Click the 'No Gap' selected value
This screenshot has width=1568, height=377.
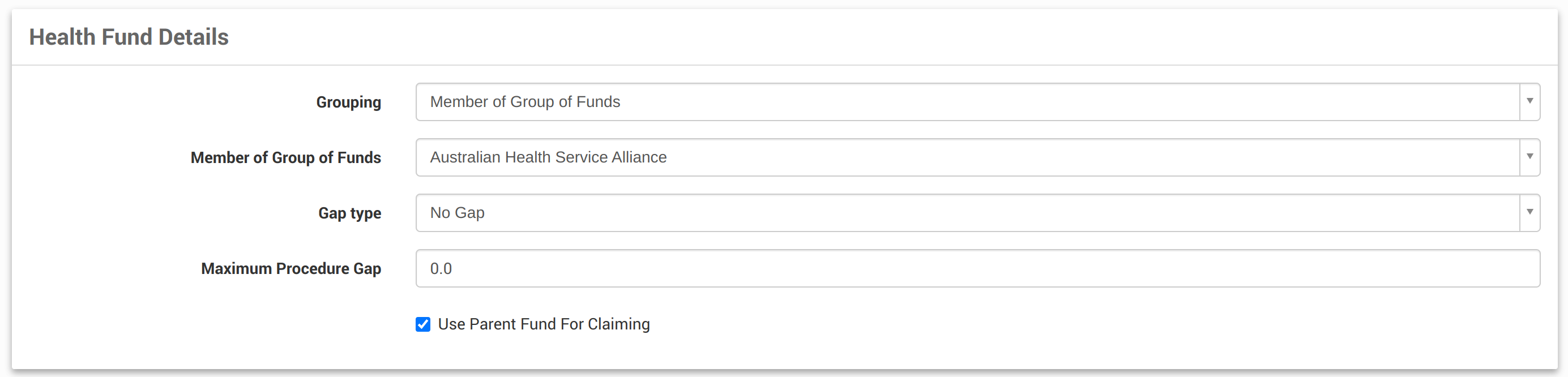click(457, 212)
